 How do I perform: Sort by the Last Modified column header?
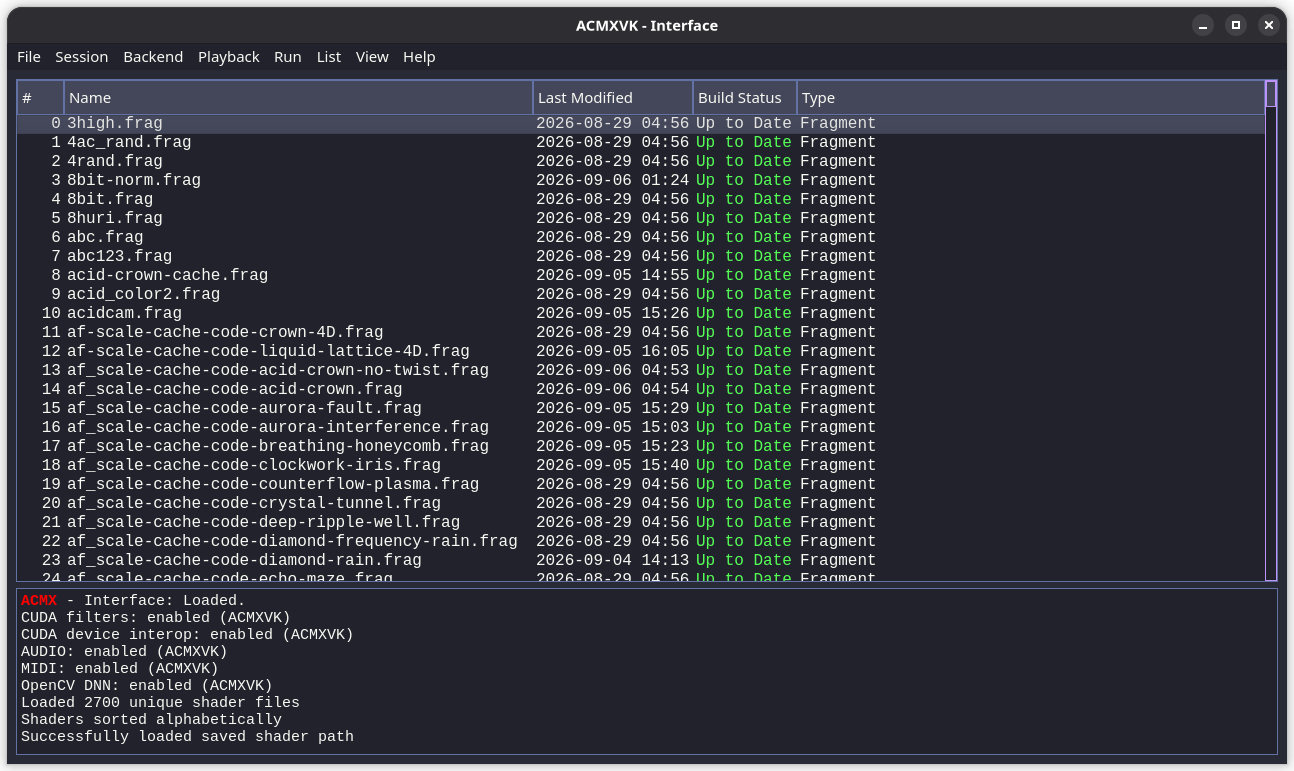point(613,98)
